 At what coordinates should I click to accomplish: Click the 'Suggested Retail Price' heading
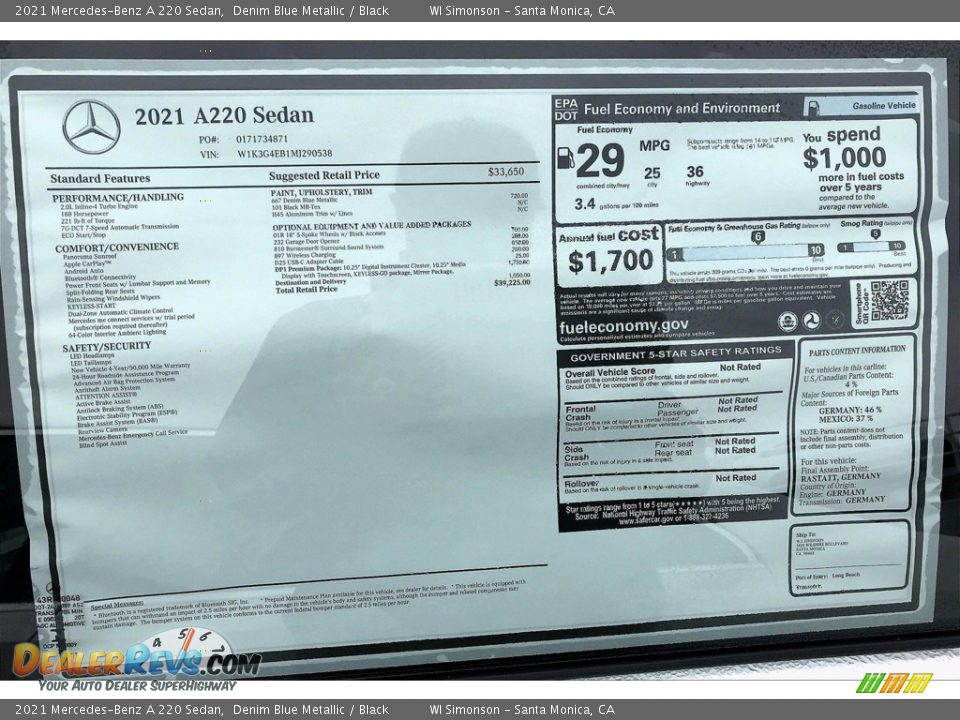[324, 175]
